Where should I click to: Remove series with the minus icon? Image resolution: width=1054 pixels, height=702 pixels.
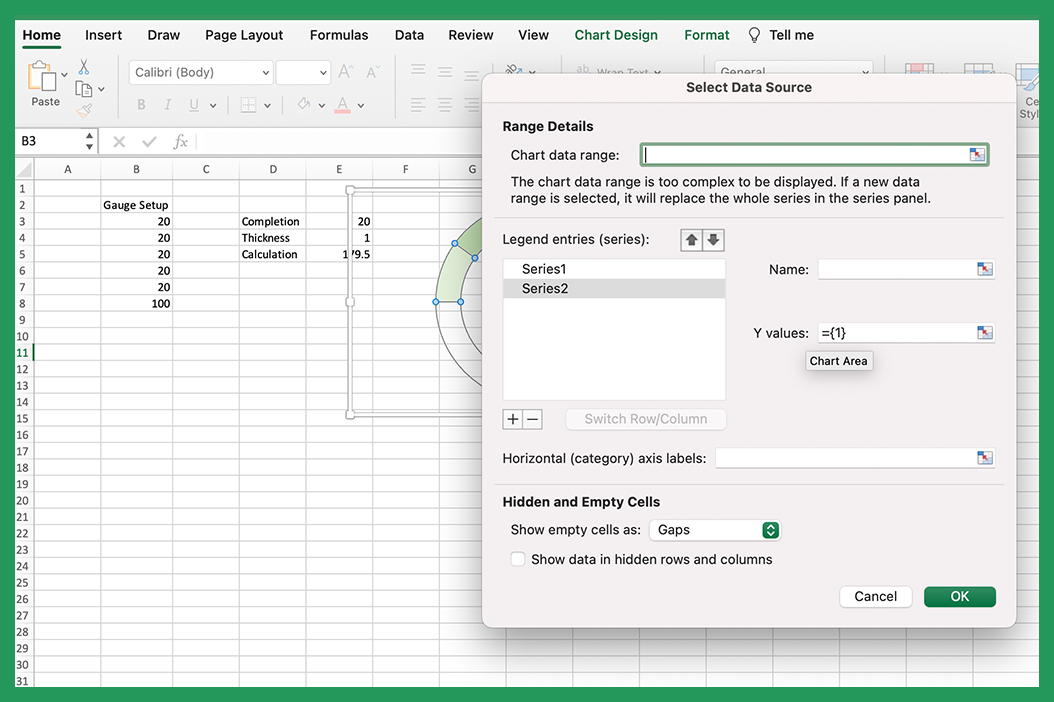(532, 419)
